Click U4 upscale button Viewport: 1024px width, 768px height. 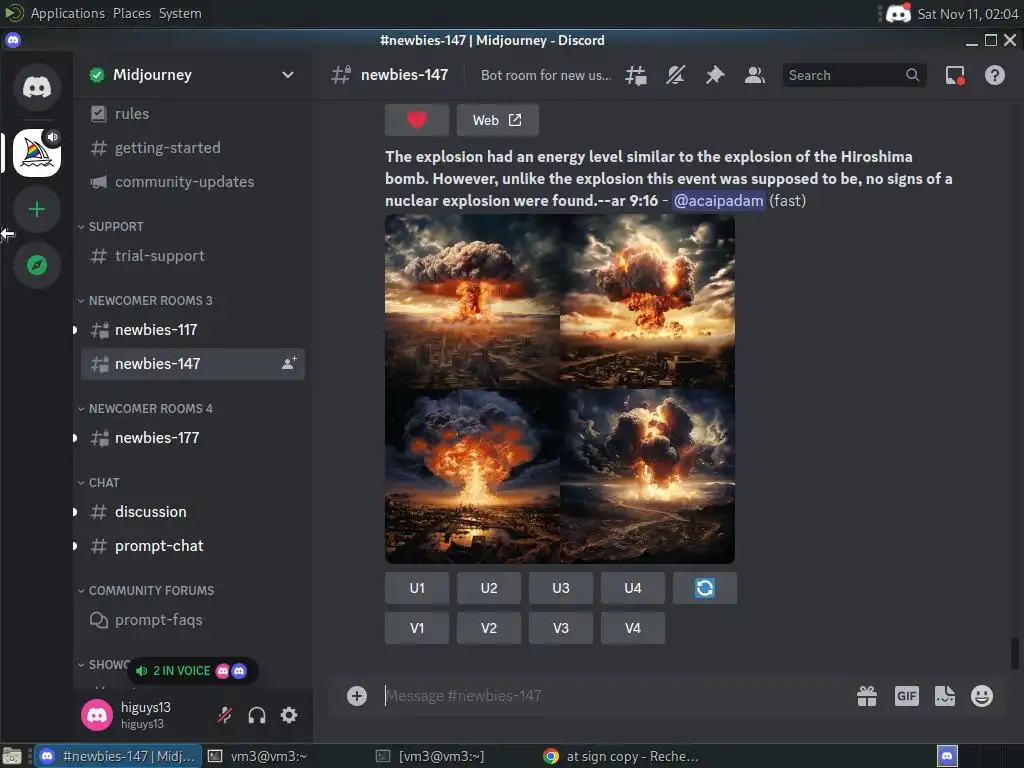(633, 588)
